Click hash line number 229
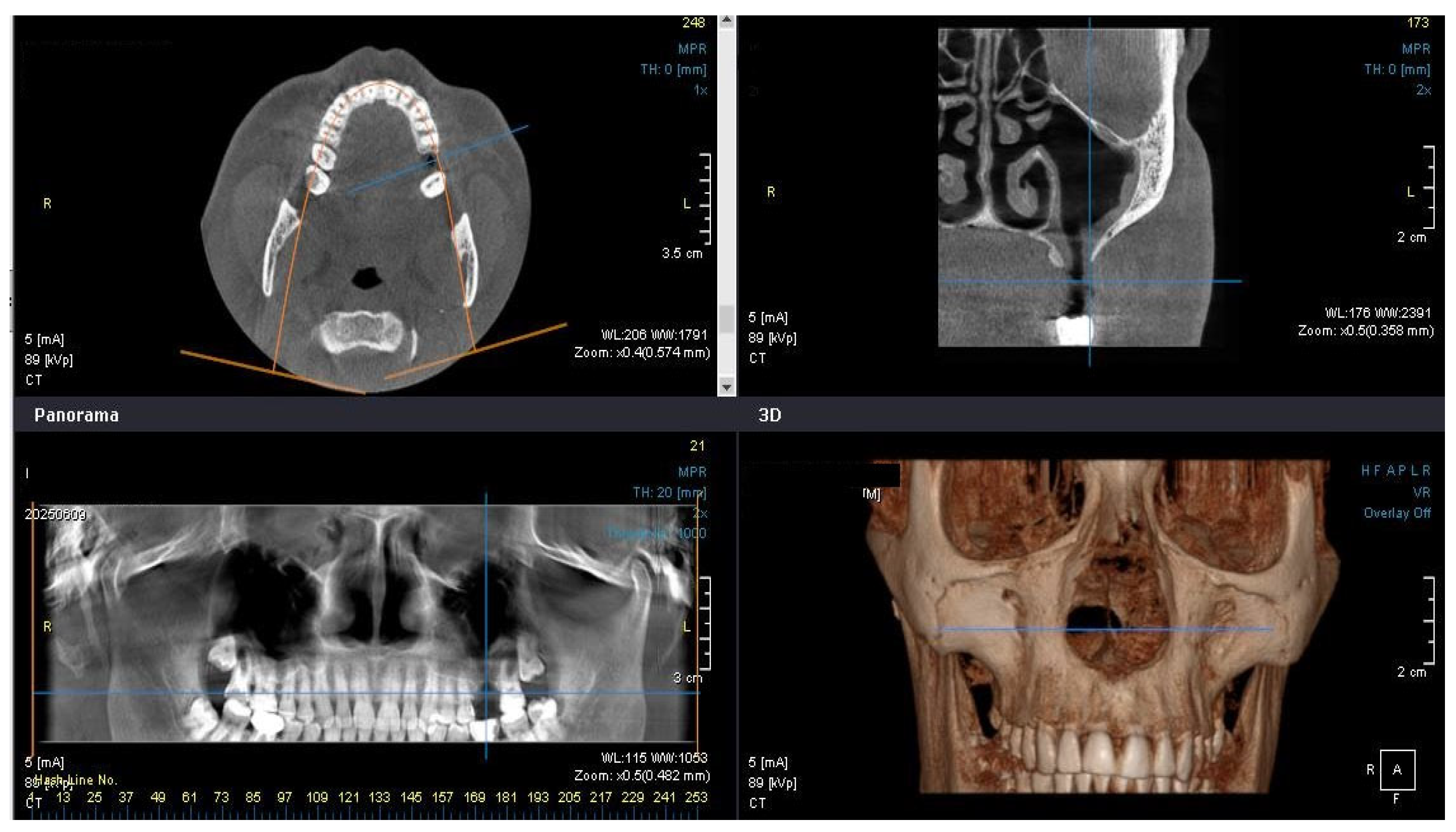Image resolution: width=1456 pixels, height=832 pixels. [x=633, y=797]
